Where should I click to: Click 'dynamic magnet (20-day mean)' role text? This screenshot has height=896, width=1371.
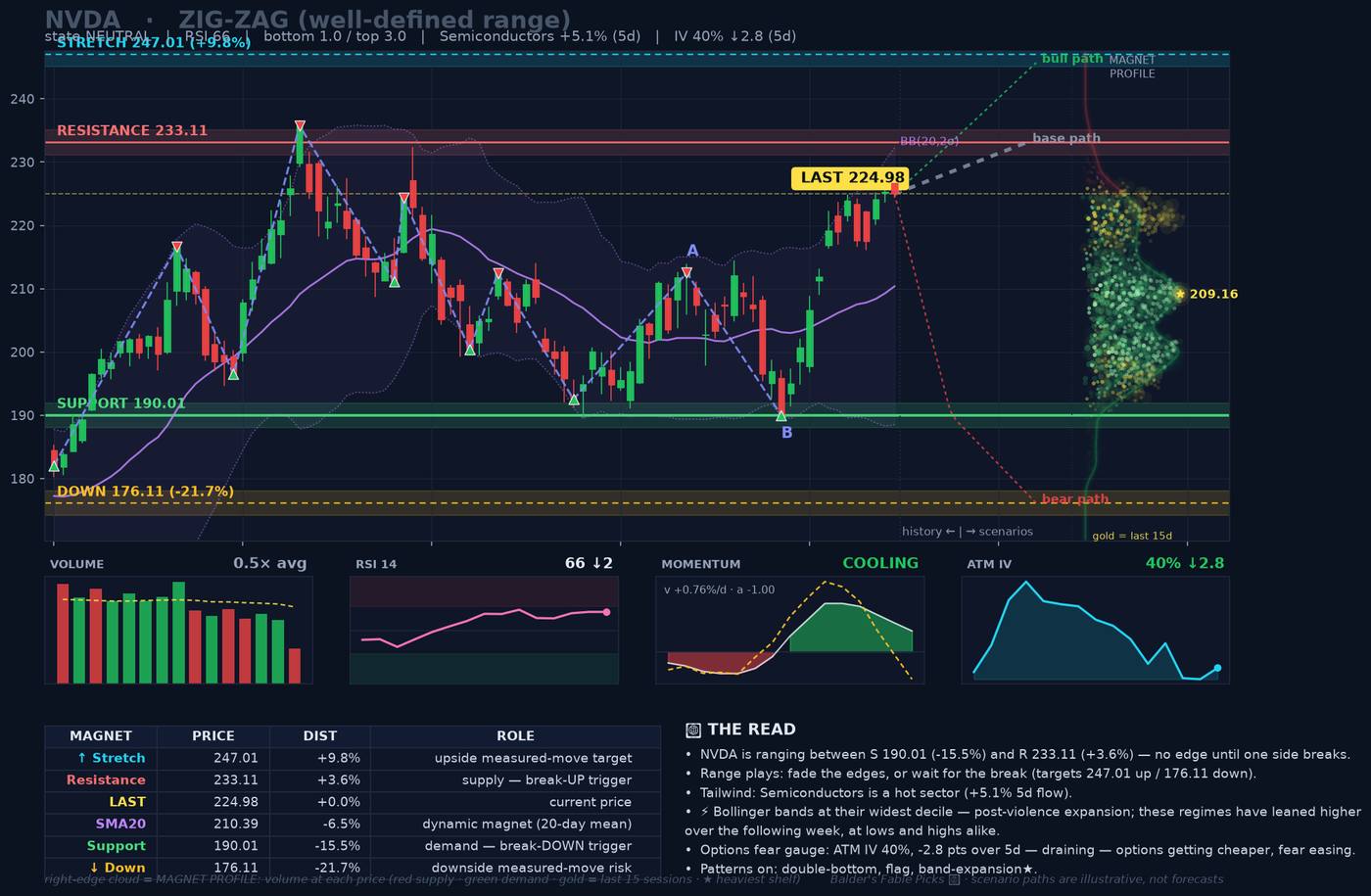click(x=527, y=825)
